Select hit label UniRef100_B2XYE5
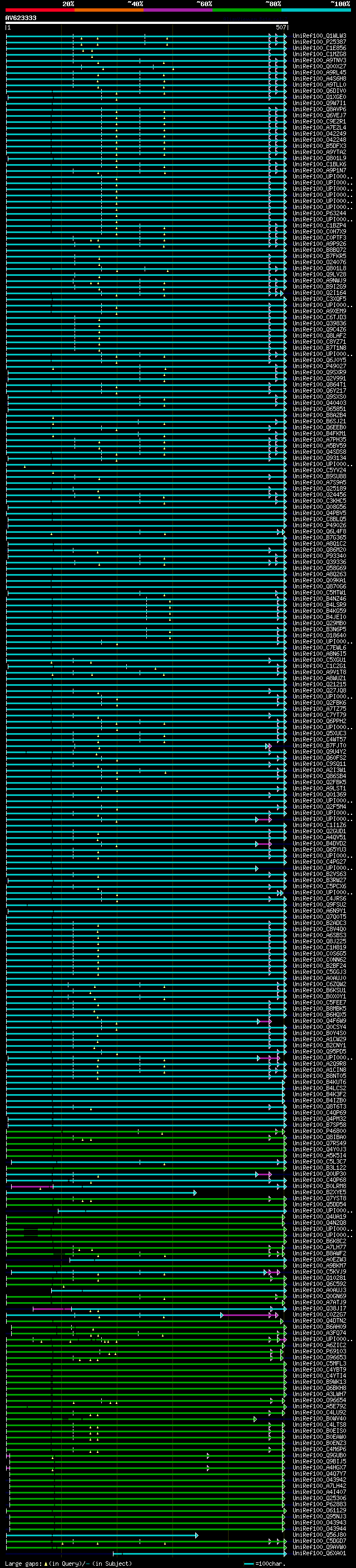The height and width of the screenshot is (1568, 356). point(319,1192)
